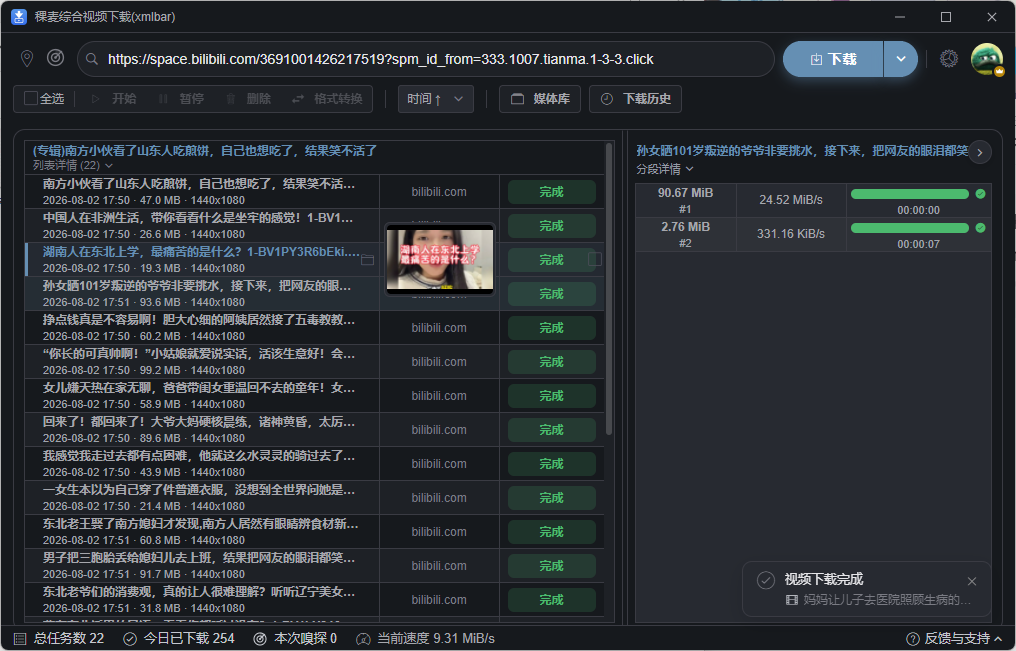Click the green check of segment #2
The height and width of the screenshot is (651, 1016).
[980, 227]
